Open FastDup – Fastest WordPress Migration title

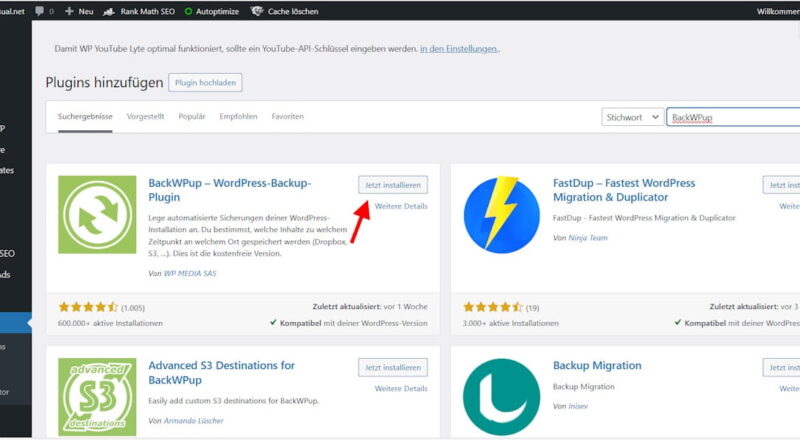[x=624, y=190]
